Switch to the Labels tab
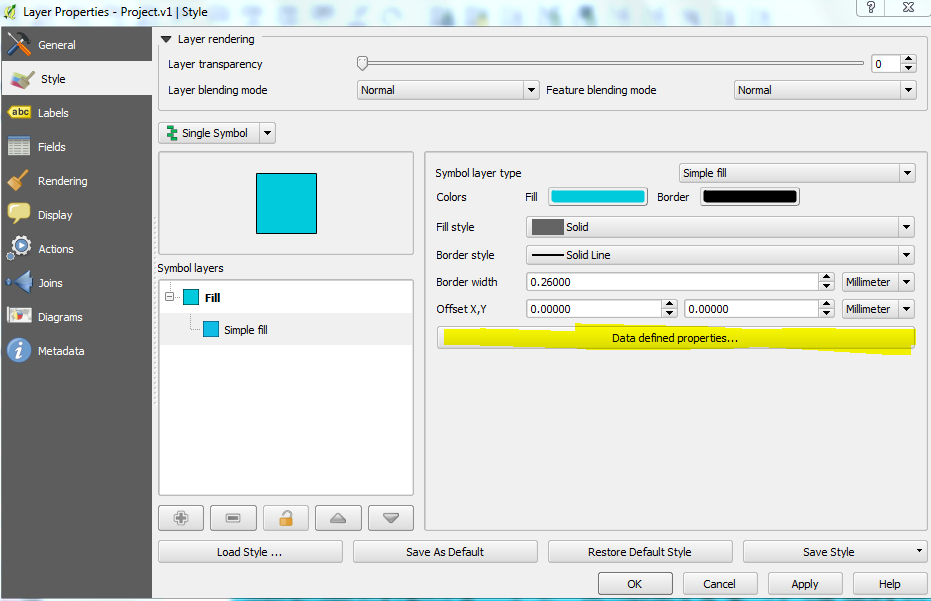Viewport: 931px width, 601px height. point(77,113)
